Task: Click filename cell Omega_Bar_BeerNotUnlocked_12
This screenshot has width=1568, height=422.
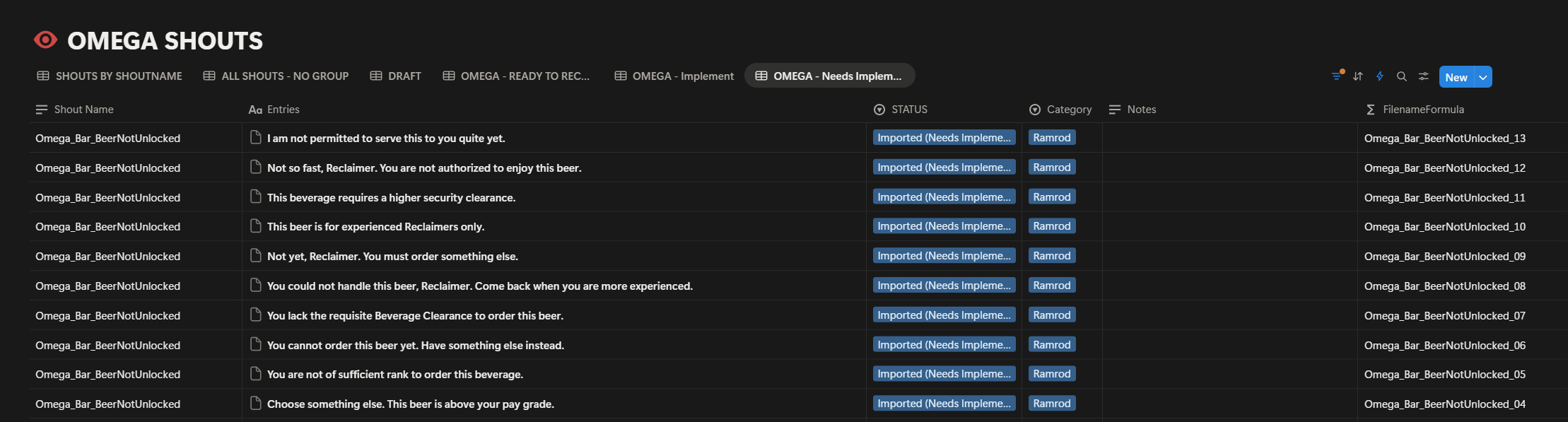Action: [1462, 168]
